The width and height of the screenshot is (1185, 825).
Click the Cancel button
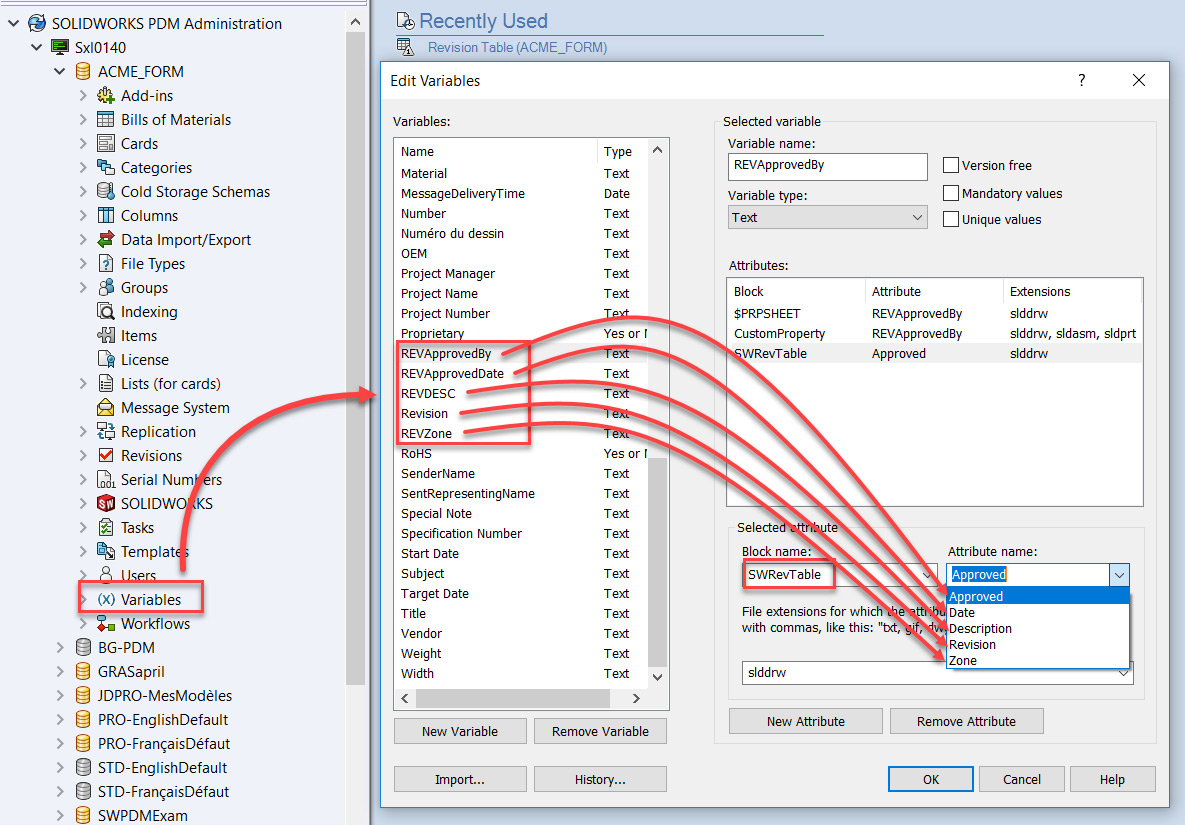pos(1022,779)
